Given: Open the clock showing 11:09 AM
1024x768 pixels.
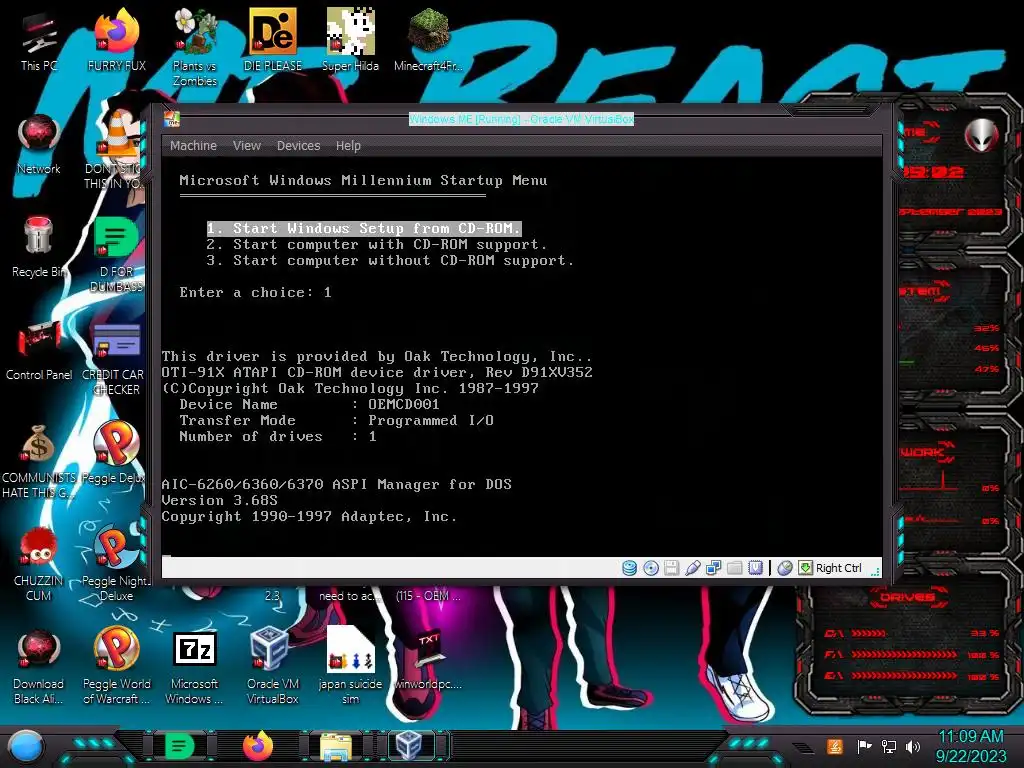Looking at the screenshot, I should coord(970,746).
